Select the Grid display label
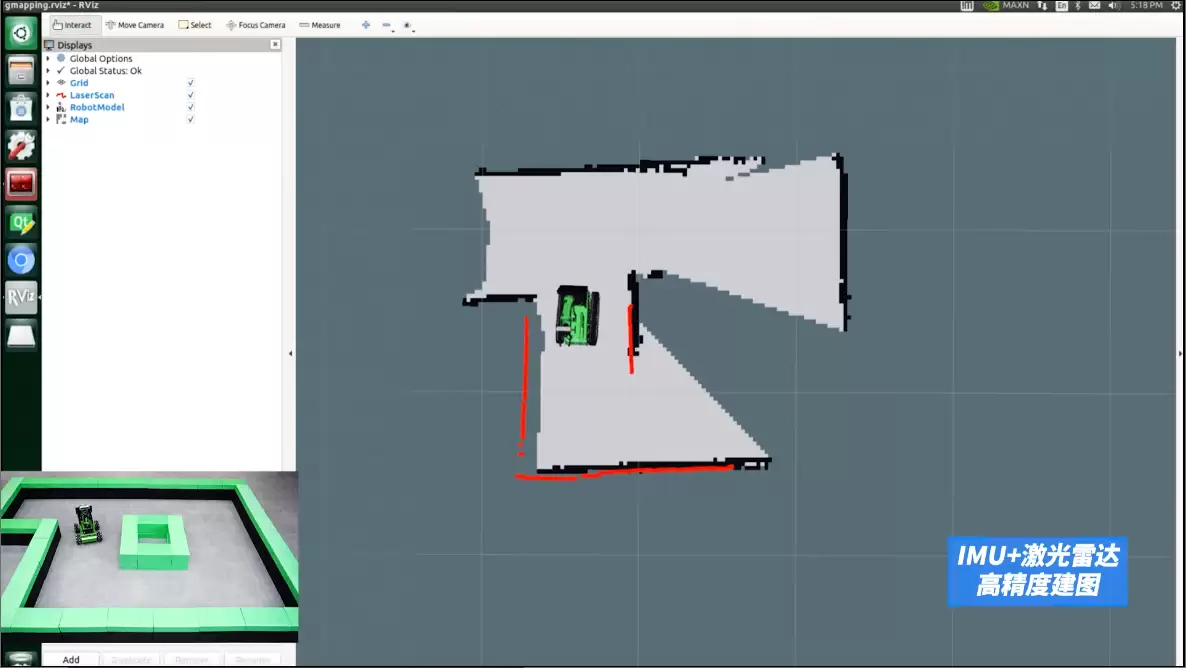This screenshot has height=668, width=1186. point(79,82)
